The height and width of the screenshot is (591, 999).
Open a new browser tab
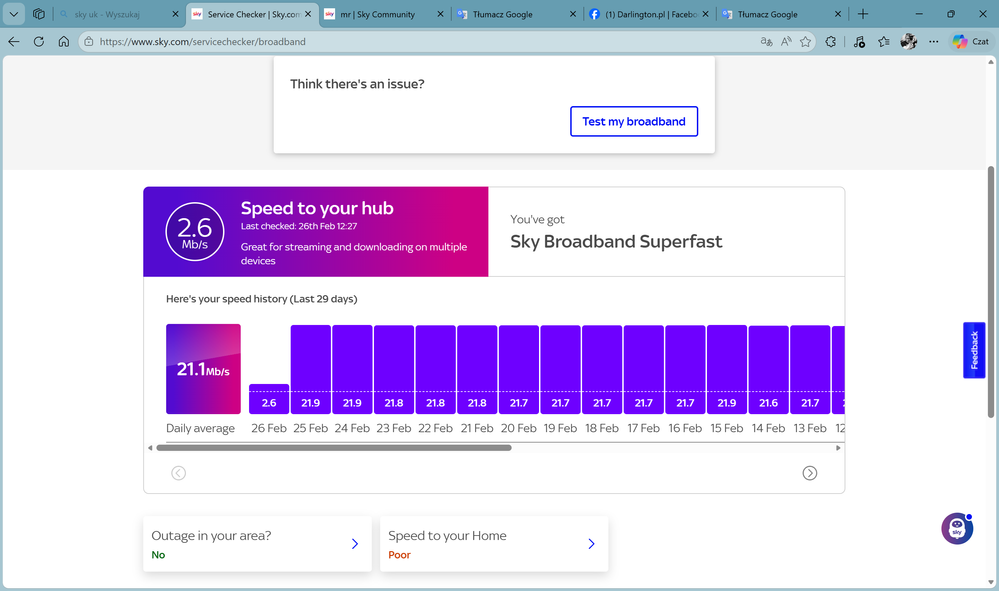tap(863, 13)
